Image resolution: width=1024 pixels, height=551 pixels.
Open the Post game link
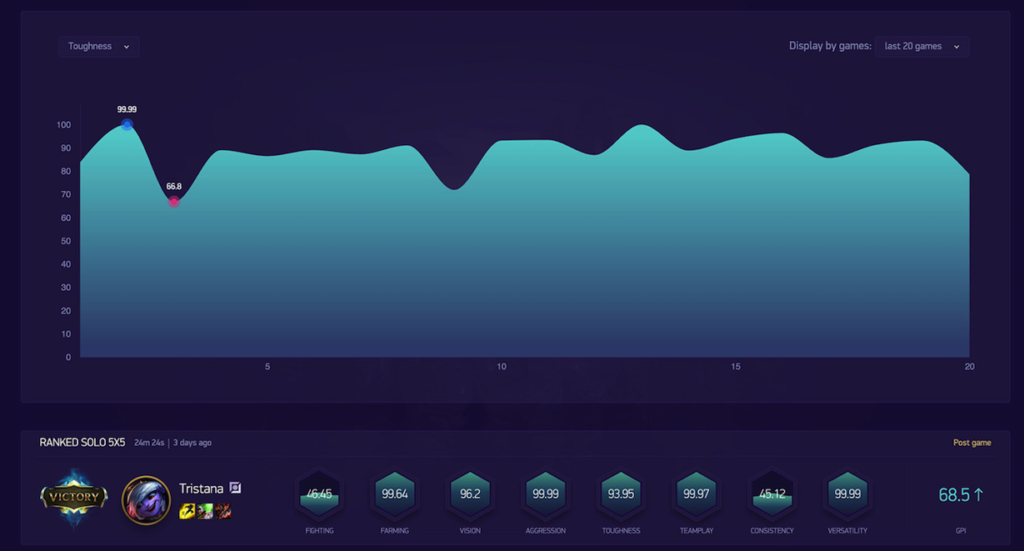[x=972, y=443]
